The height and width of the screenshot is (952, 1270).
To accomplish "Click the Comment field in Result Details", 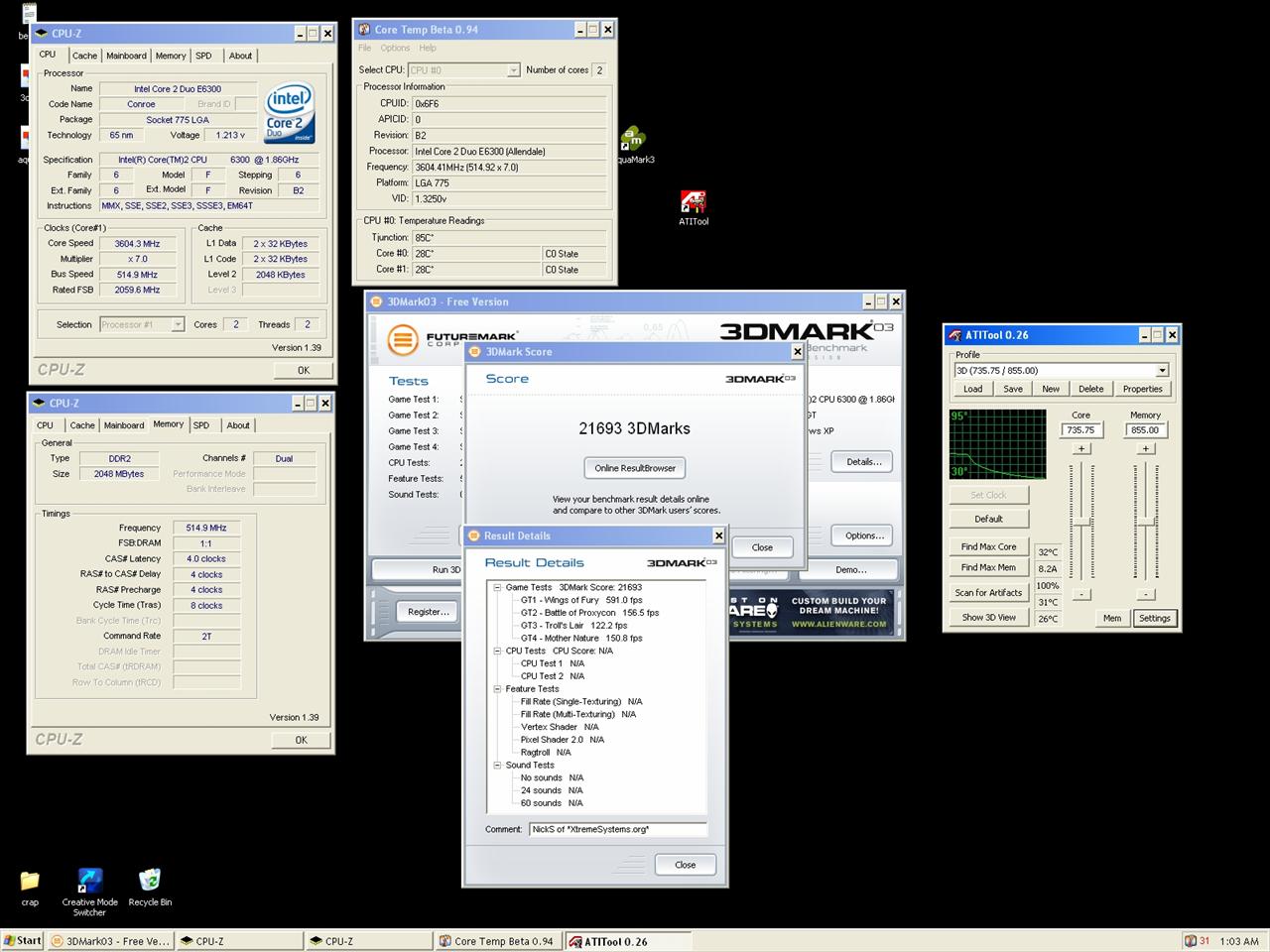I will pyautogui.click(x=617, y=829).
